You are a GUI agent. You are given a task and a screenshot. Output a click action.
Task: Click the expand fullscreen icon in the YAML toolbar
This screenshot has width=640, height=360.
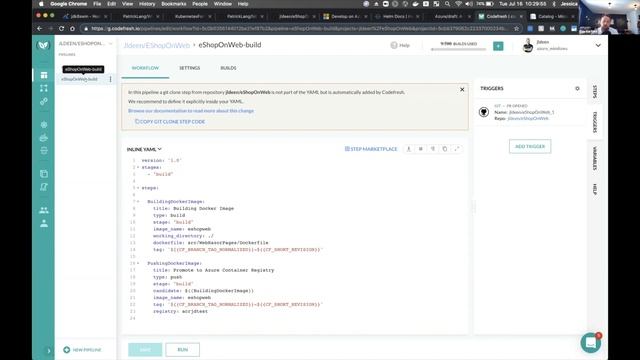[457, 149]
